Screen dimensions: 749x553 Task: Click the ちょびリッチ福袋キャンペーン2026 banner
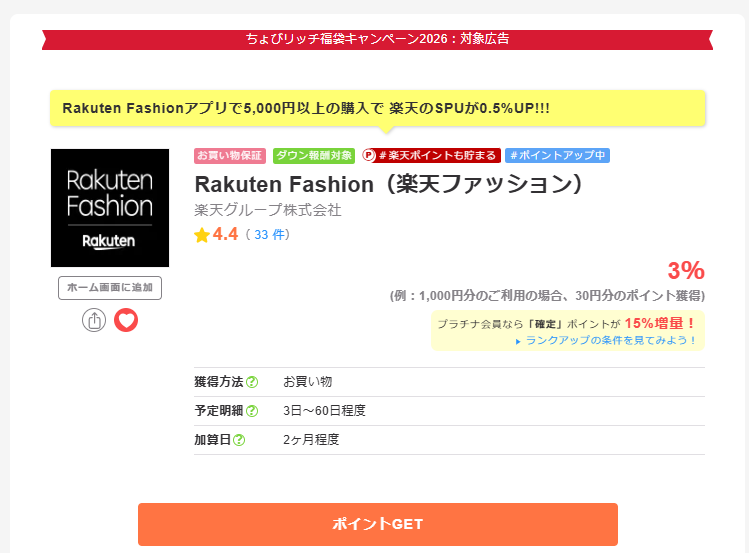(377, 39)
